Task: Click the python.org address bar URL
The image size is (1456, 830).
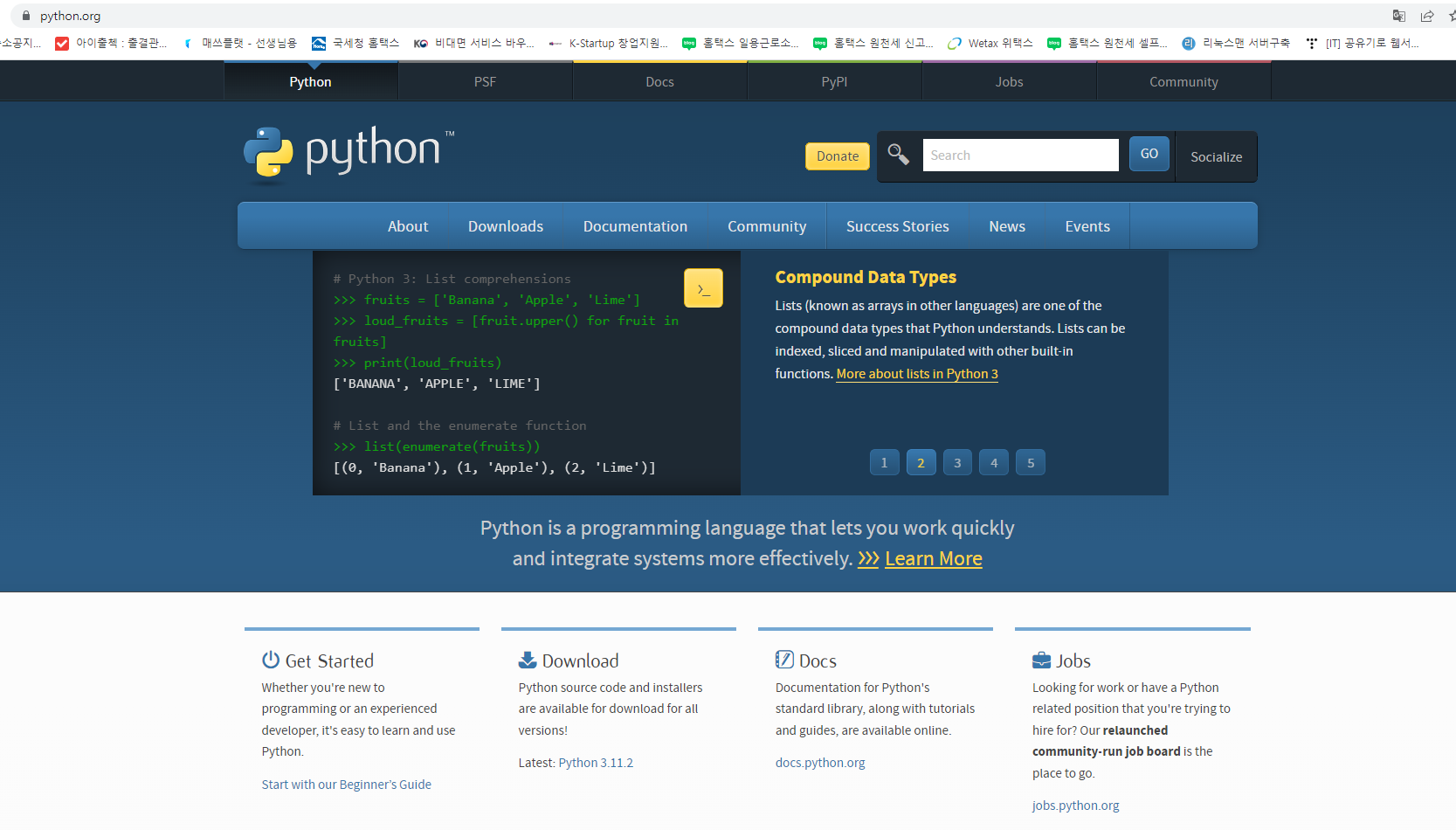Action: pyautogui.click(x=70, y=16)
